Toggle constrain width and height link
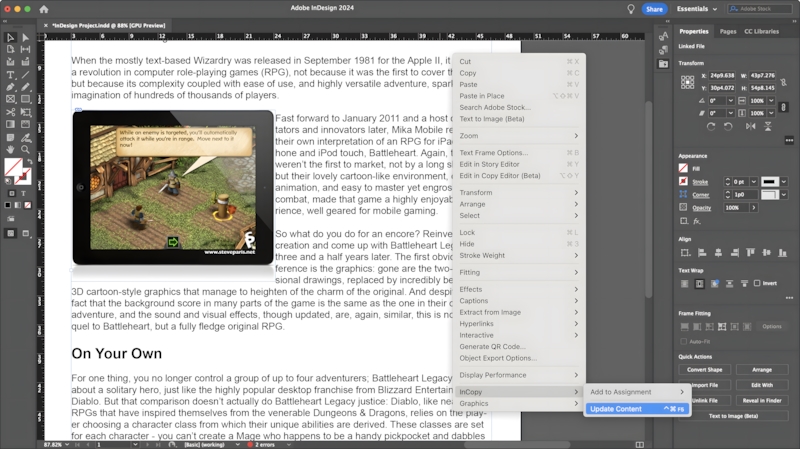Viewport: 800px width, 449px height. click(784, 82)
